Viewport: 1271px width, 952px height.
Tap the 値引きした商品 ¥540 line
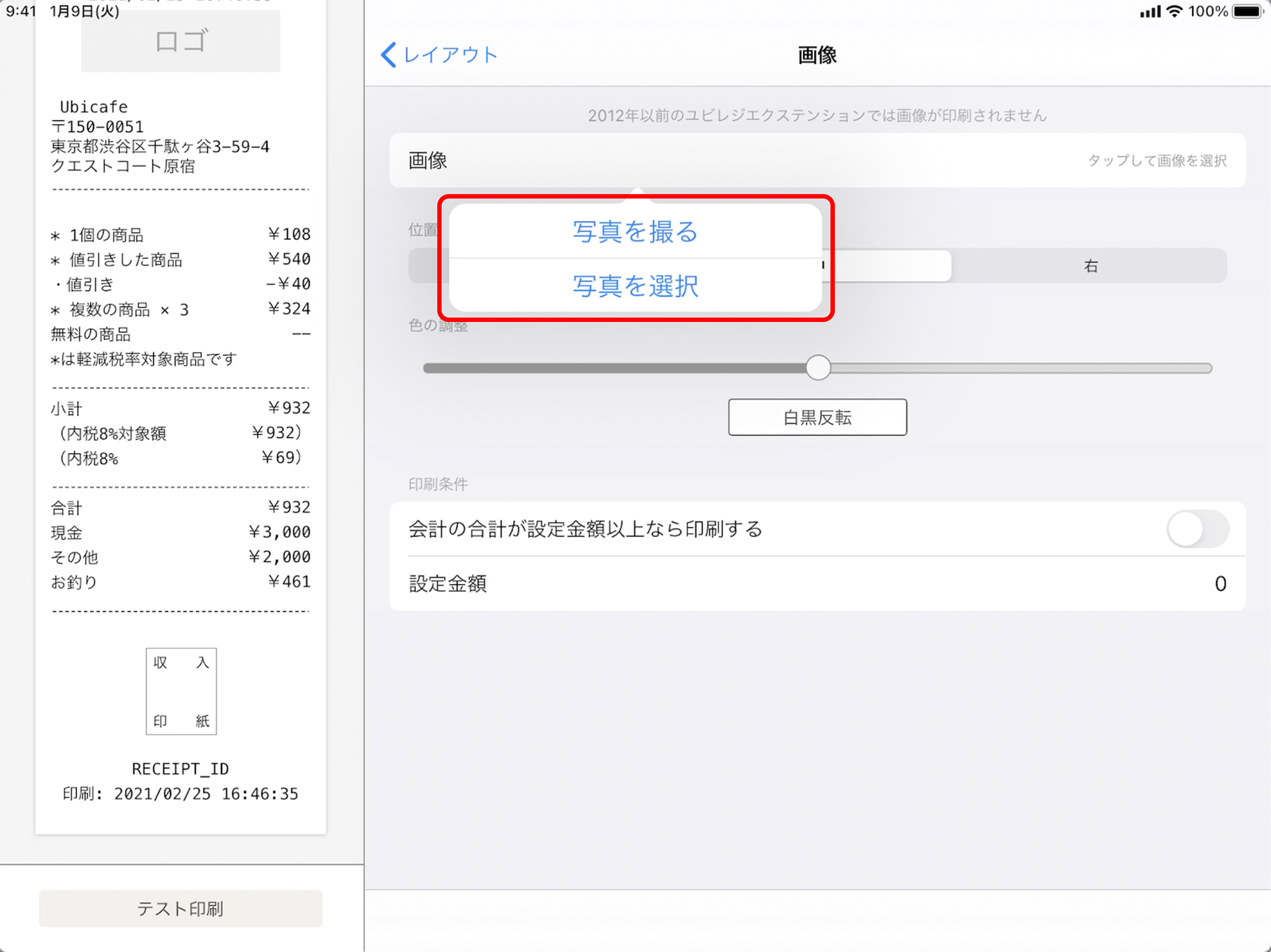click(181, 259)
